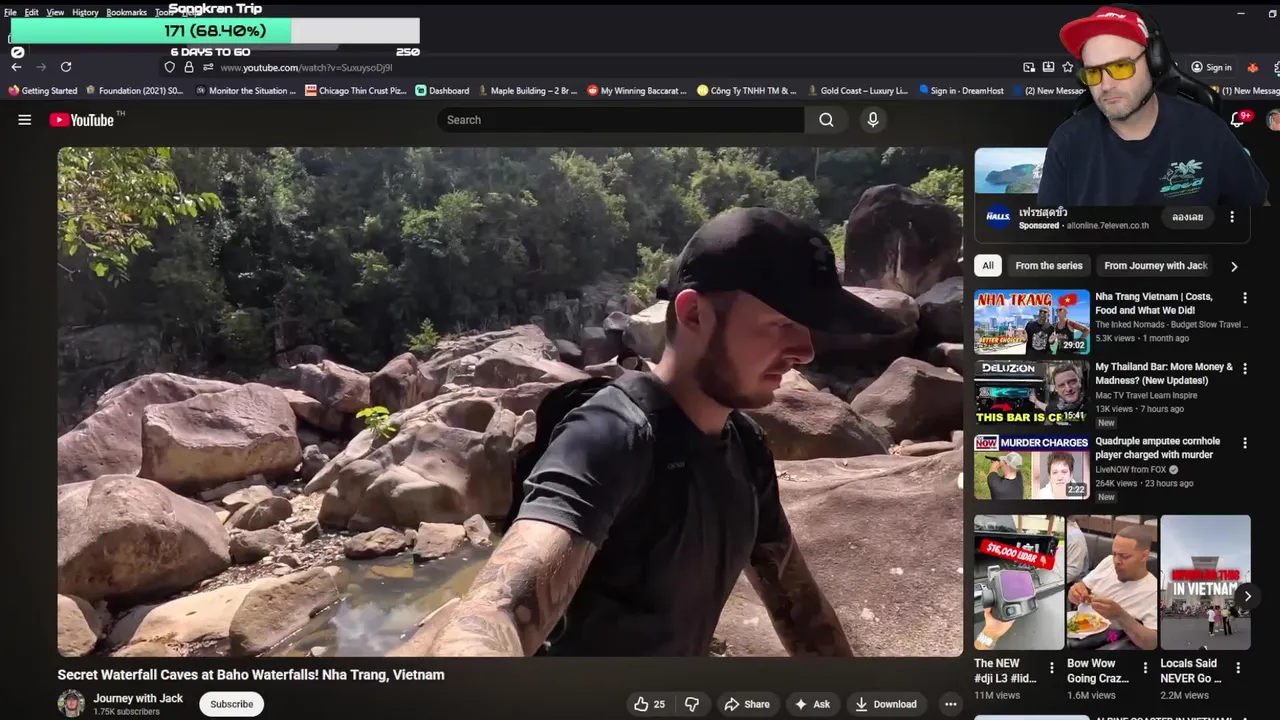Dislike the video with thumbs down
This screenshot has width=1280, height=720.
[x=692, y=704]
